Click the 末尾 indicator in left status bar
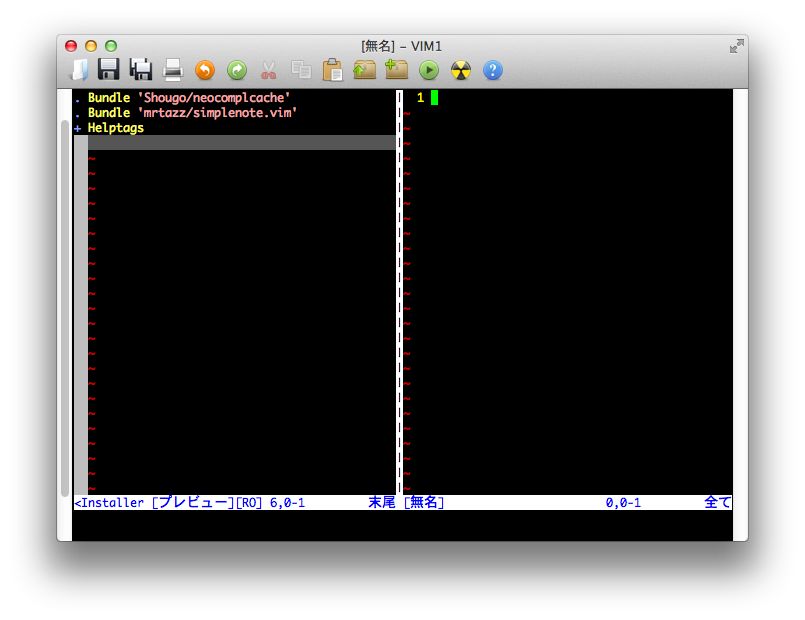805x620 pixels. [382, 502]
